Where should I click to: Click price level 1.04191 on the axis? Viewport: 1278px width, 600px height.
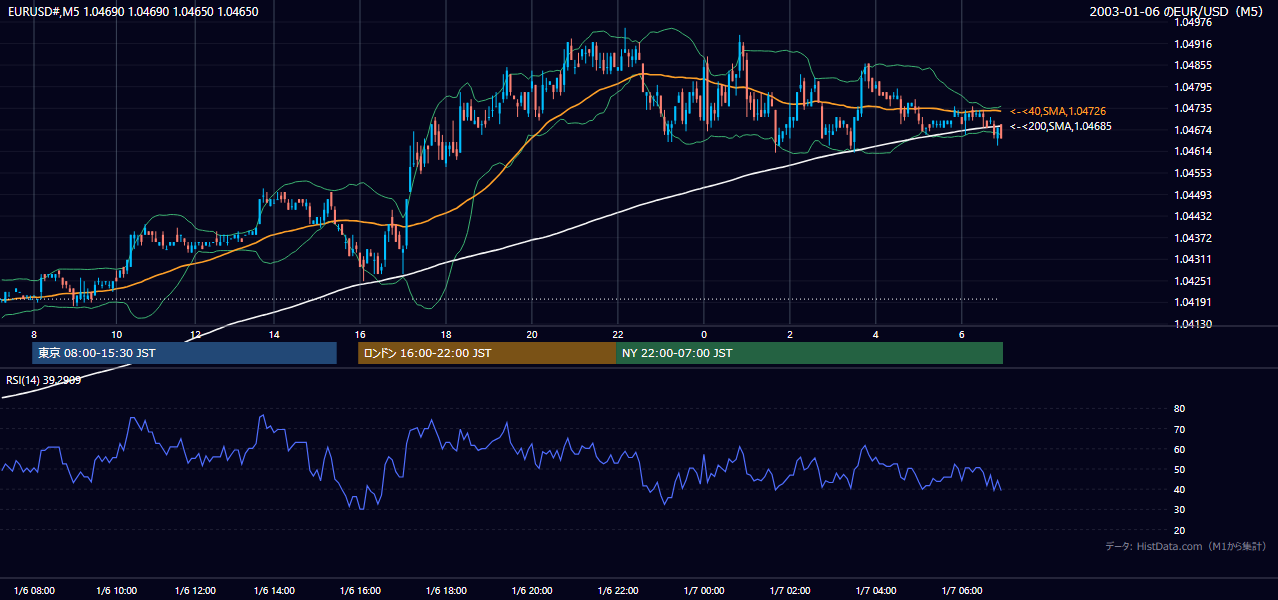(1194, 302)
